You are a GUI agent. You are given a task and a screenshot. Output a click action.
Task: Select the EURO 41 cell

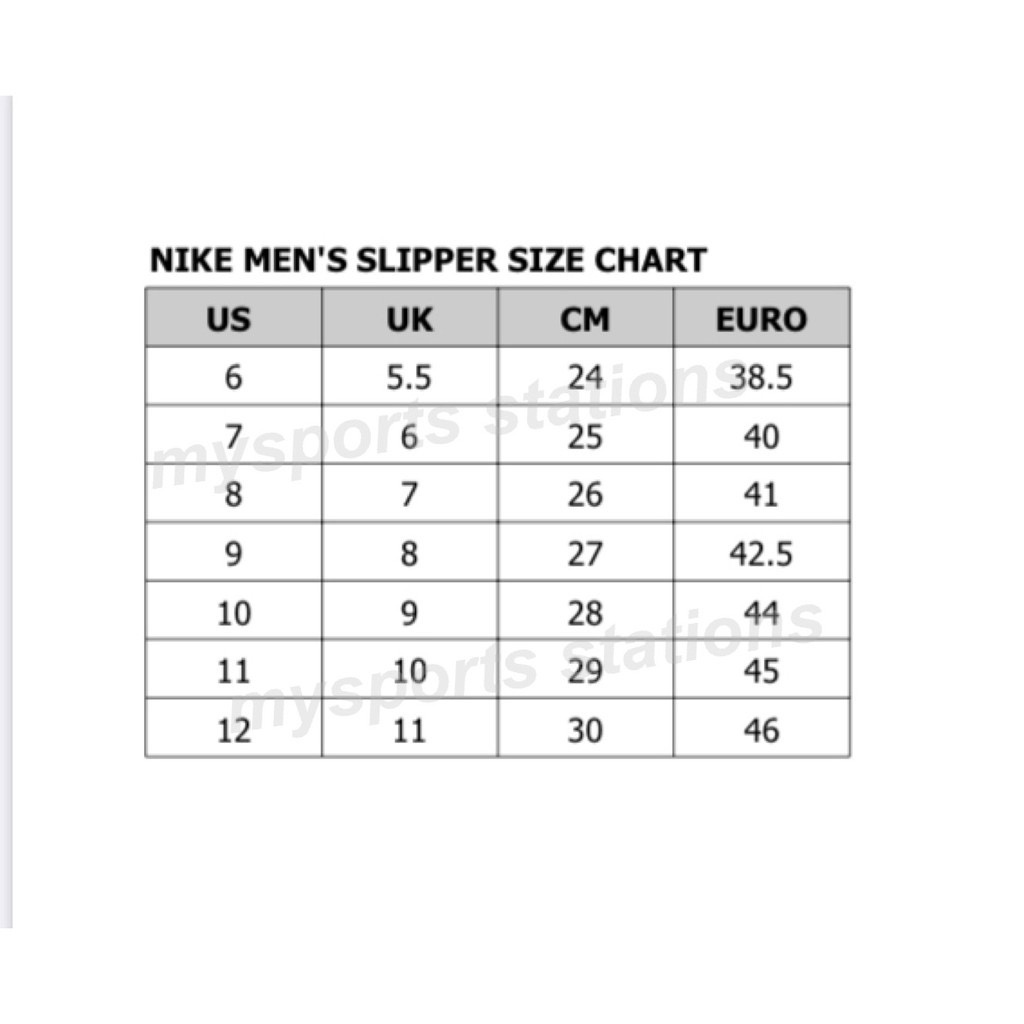coord(761,494)
